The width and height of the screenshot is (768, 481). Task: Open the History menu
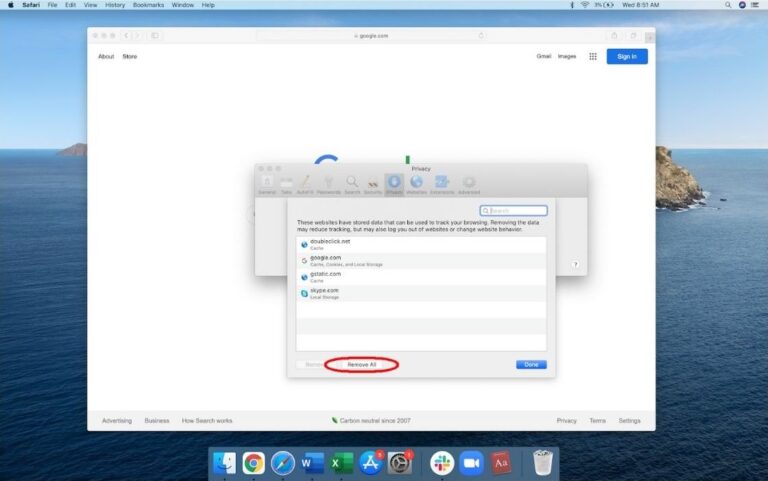point(115,5)
